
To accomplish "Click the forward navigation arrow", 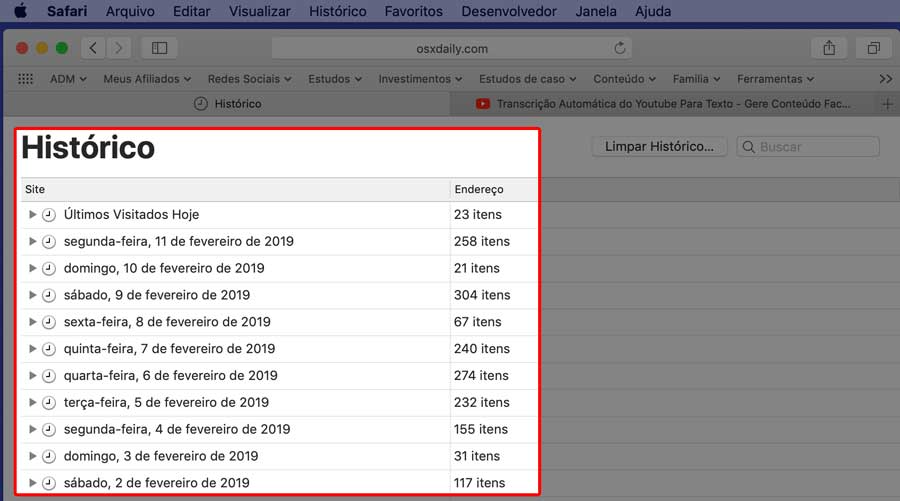I will [x=119, y=48].
